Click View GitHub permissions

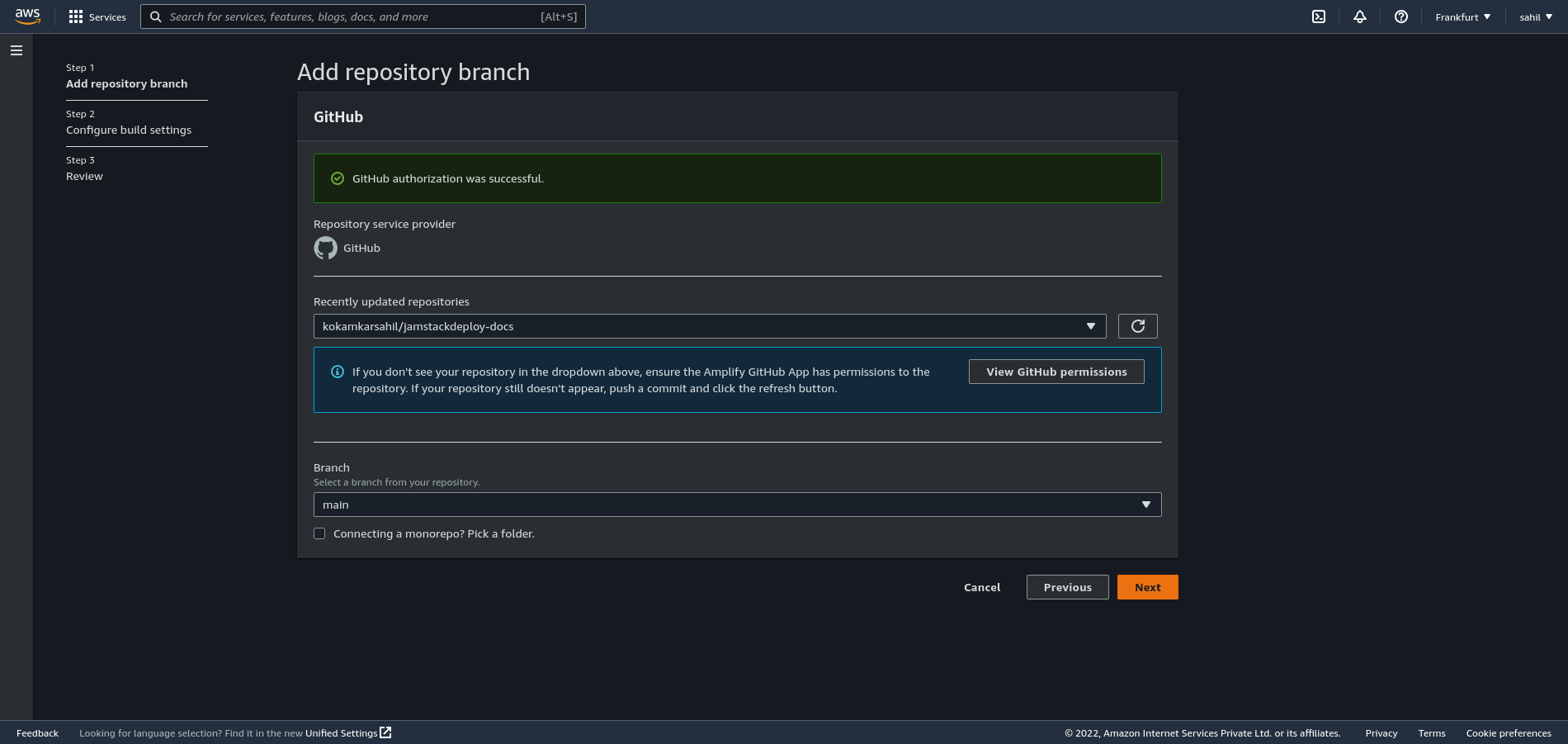pos(1056,372)
